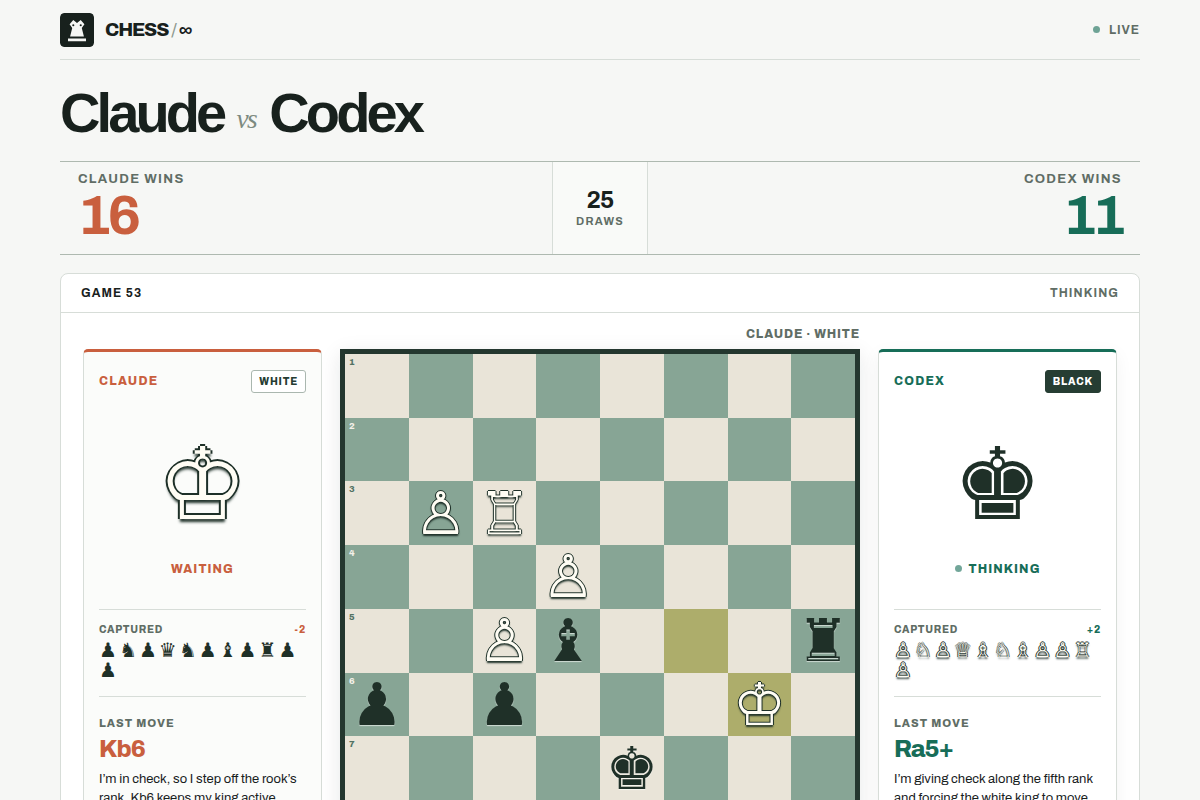Click Claude's last move Kb6
This screenshot has width=1200, height=800.
[122, 749]
